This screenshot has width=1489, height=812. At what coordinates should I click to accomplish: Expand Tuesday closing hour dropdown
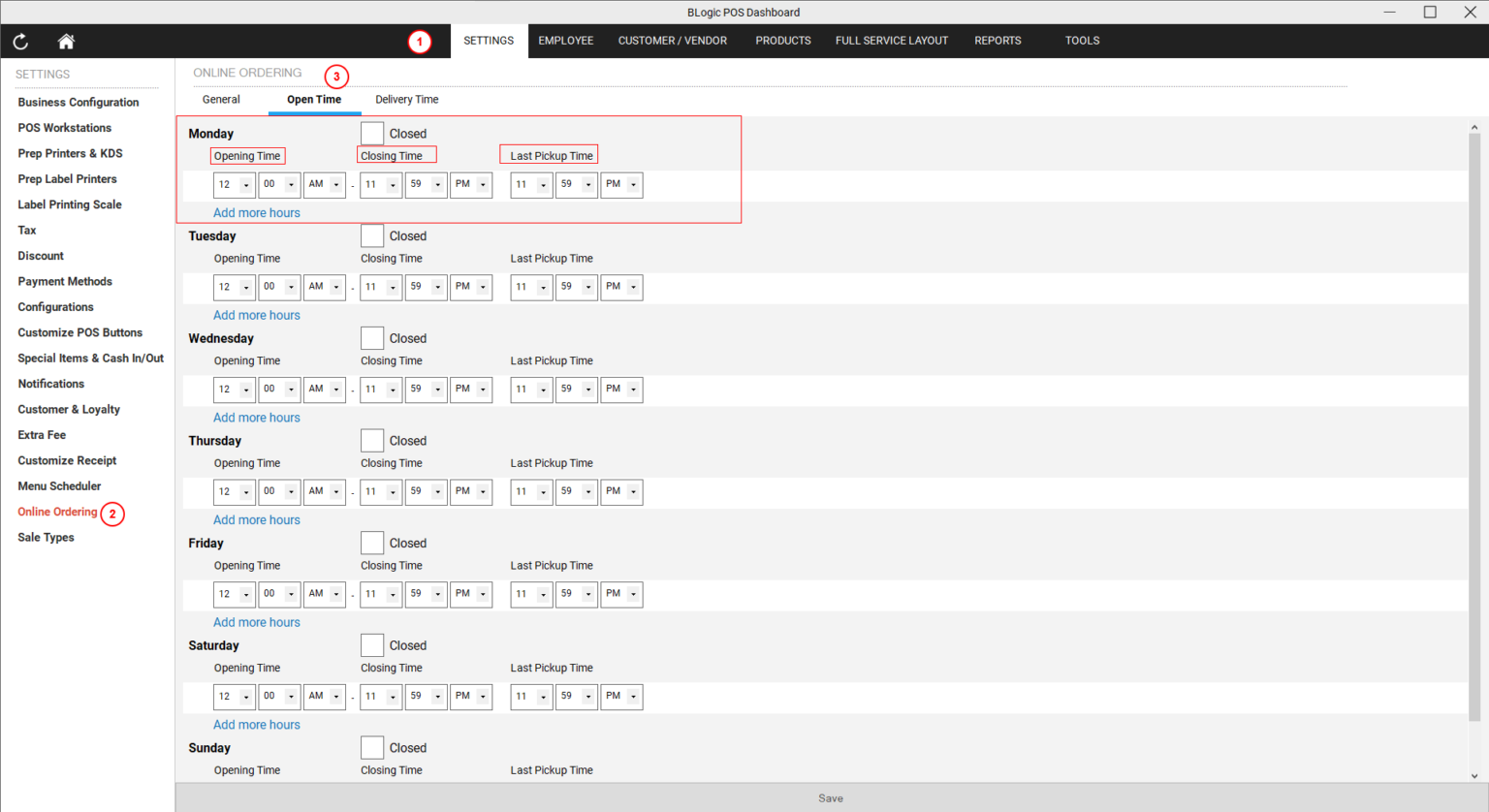pyautogui.click(x=381, y=287)
